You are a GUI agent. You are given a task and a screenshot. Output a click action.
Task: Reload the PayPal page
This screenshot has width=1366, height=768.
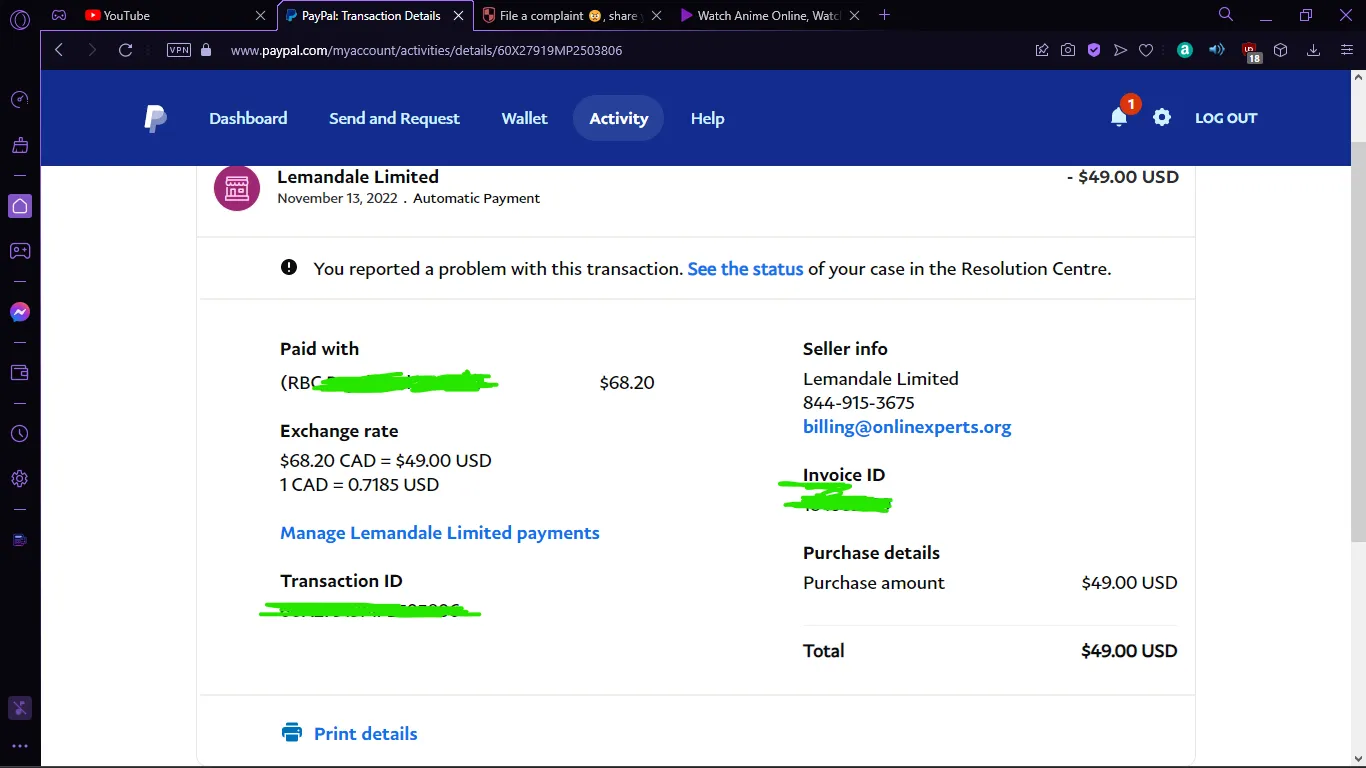pyautogui.click(x=126, y=50)
